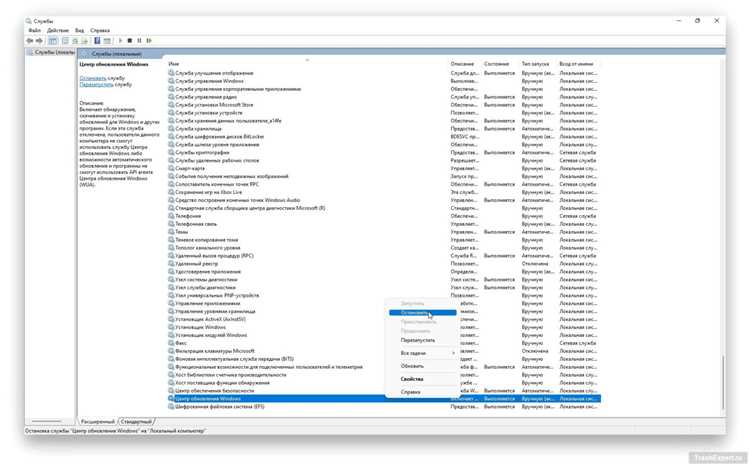Open the Справка menu in the menu bar

[100, 30]
